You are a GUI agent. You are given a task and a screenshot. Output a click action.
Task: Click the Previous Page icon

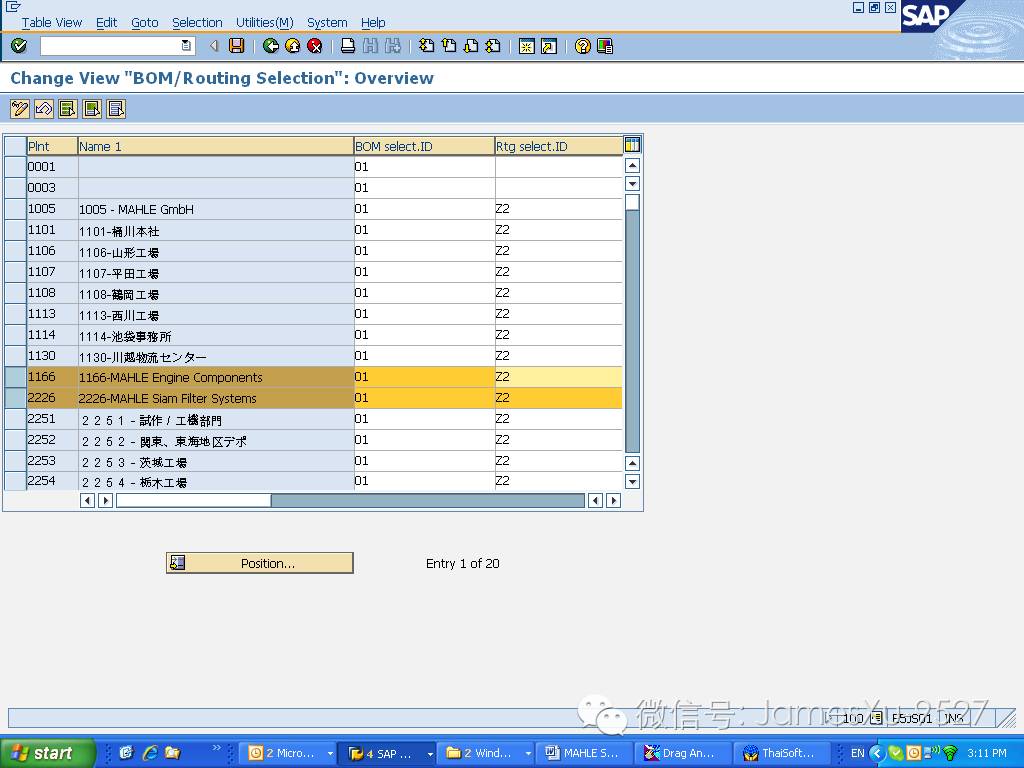(x=449, y=46)
